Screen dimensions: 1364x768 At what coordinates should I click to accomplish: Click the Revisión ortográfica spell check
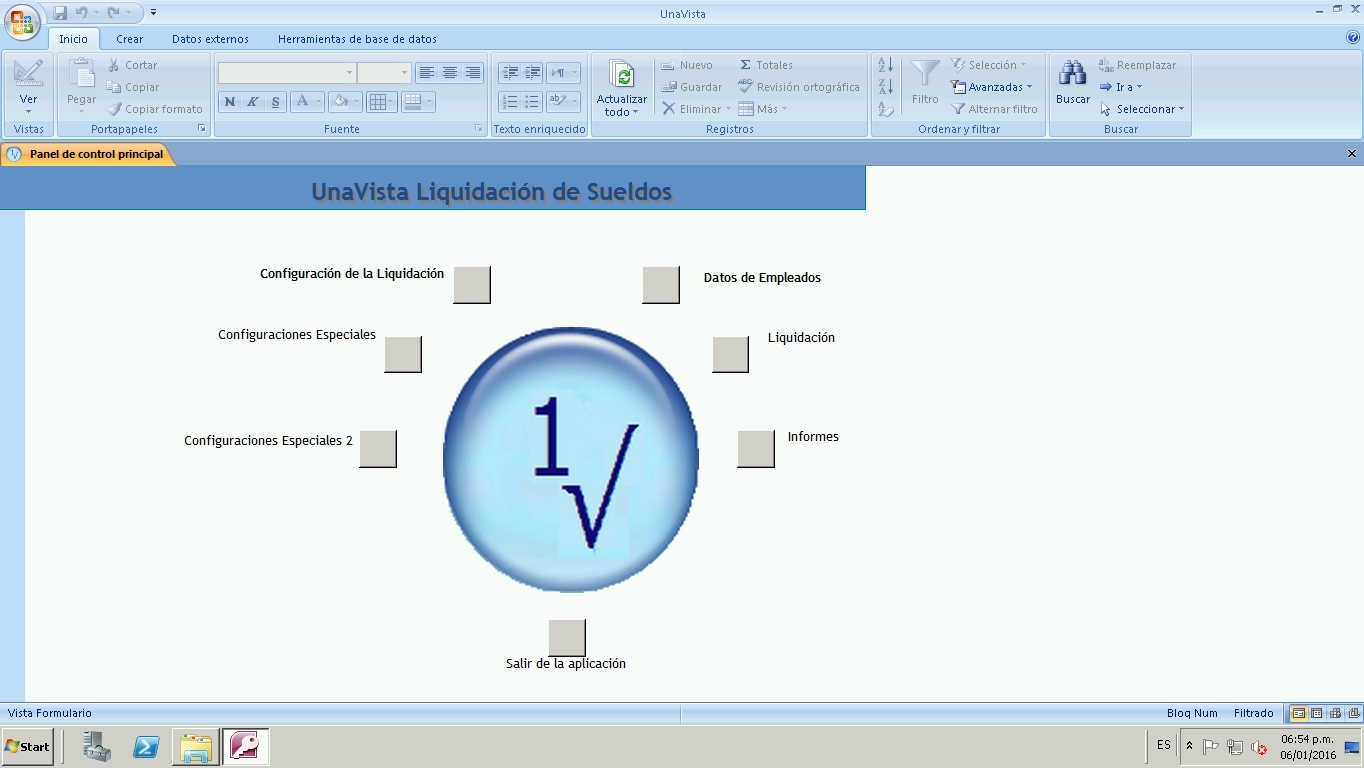coord(799,87)
